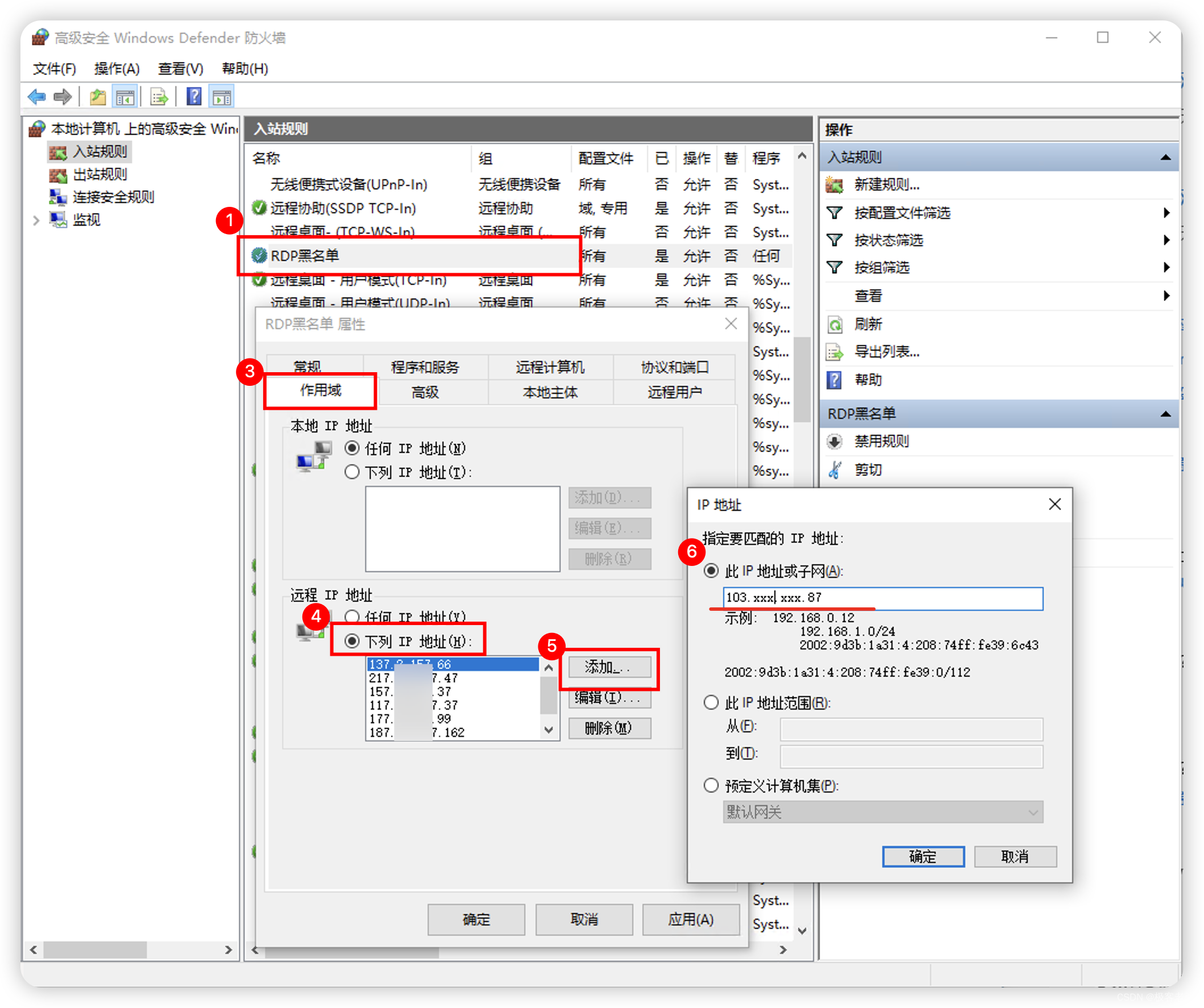Select 预定义计算机集(P) radio button
The image size is (1204, 1008).
pos(711,786)
